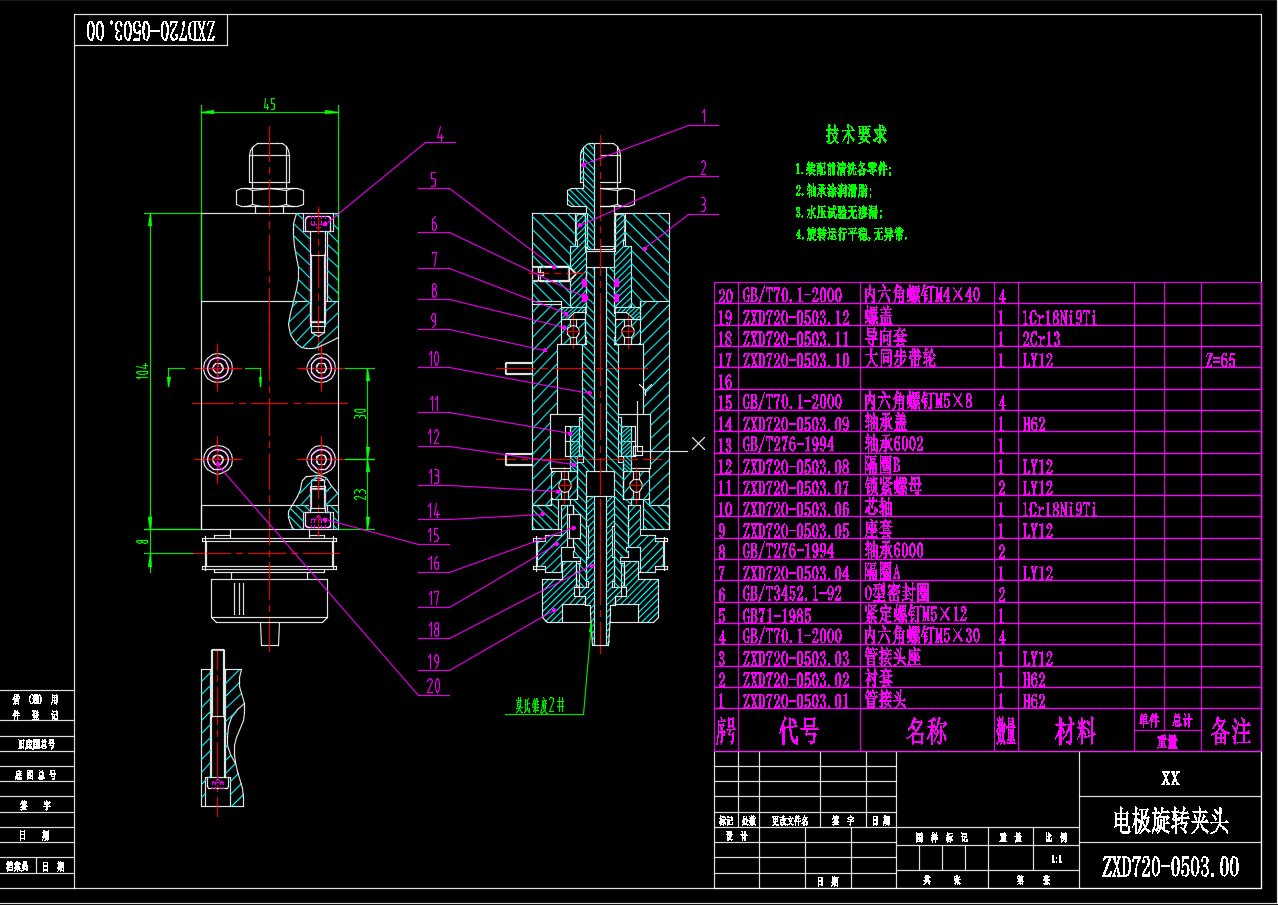The image size is (1278, 905).
Task: Select the XX company name cell
Action: pos(1170,778)
